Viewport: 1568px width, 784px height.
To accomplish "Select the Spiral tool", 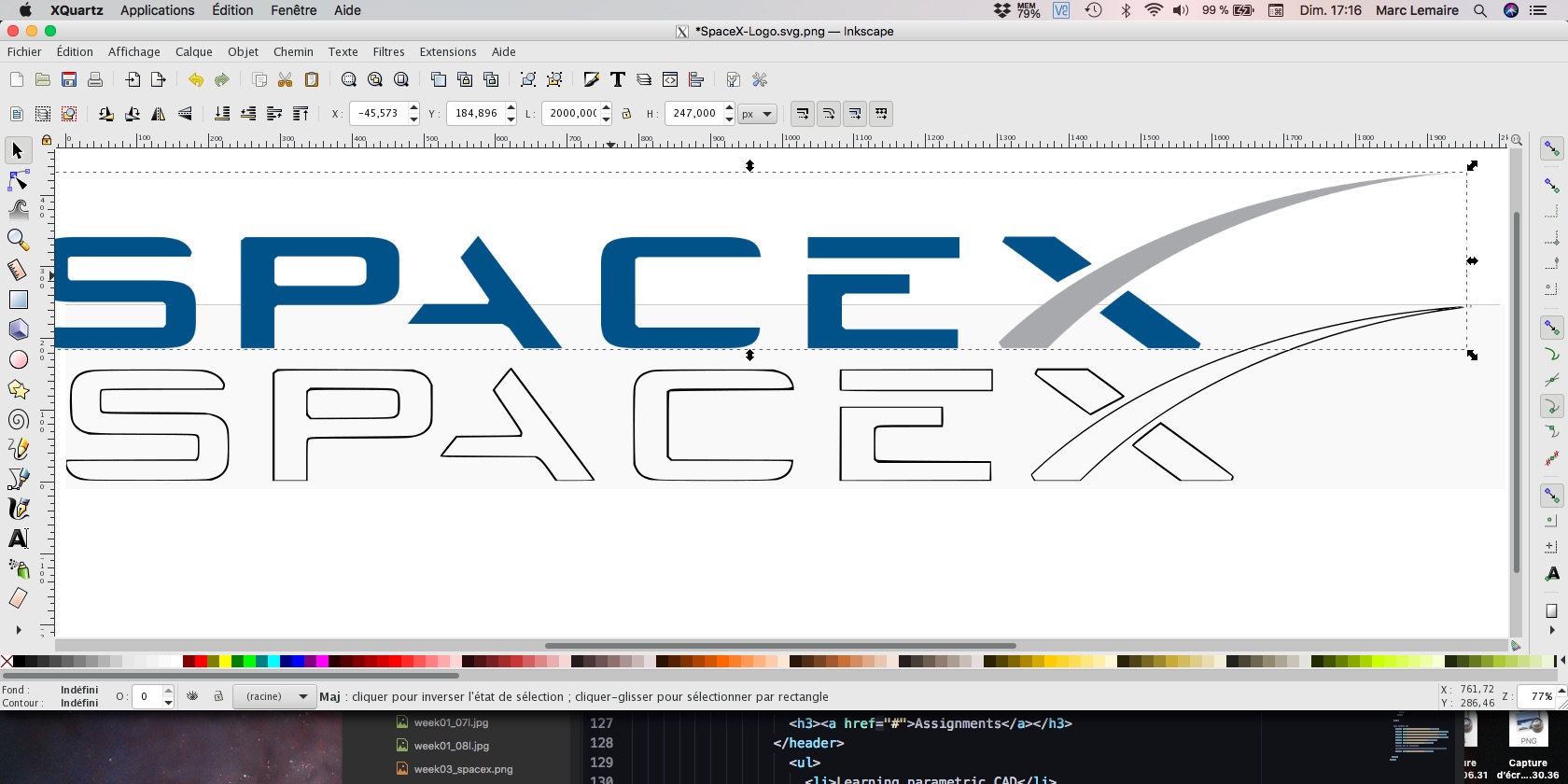I will tap(18, 419).
